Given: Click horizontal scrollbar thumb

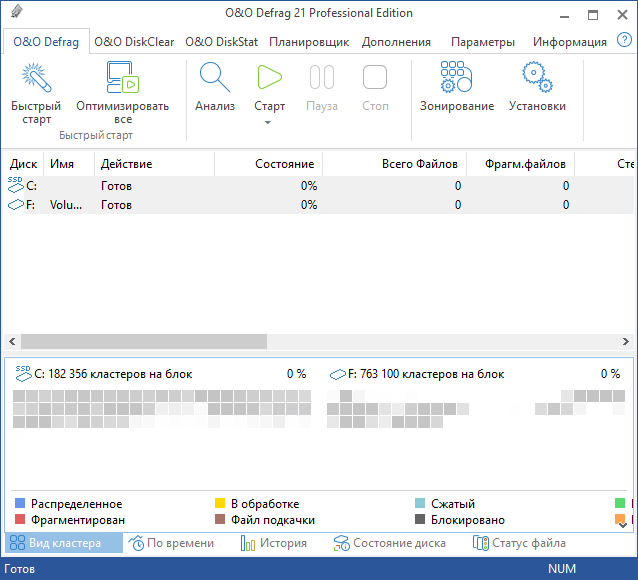Looking at the screenshot, I should pyautogui.click(x=144, y=341).
